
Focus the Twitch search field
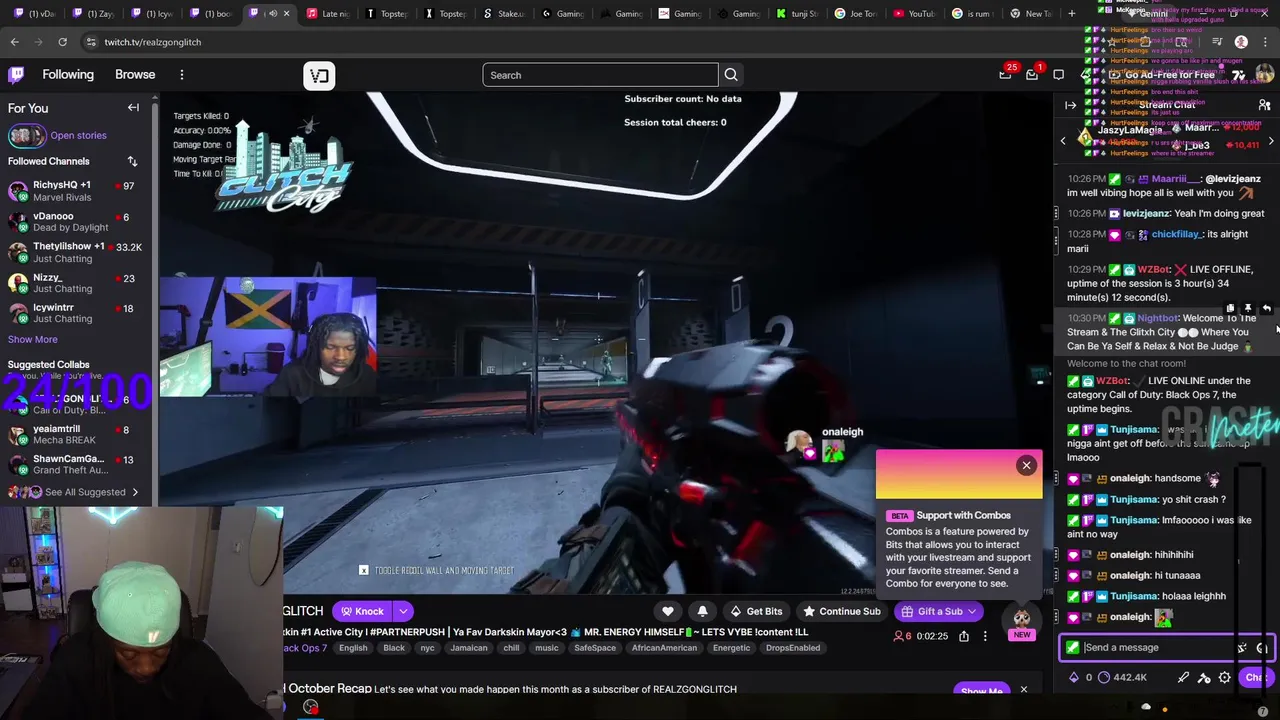tap(600, 75)
